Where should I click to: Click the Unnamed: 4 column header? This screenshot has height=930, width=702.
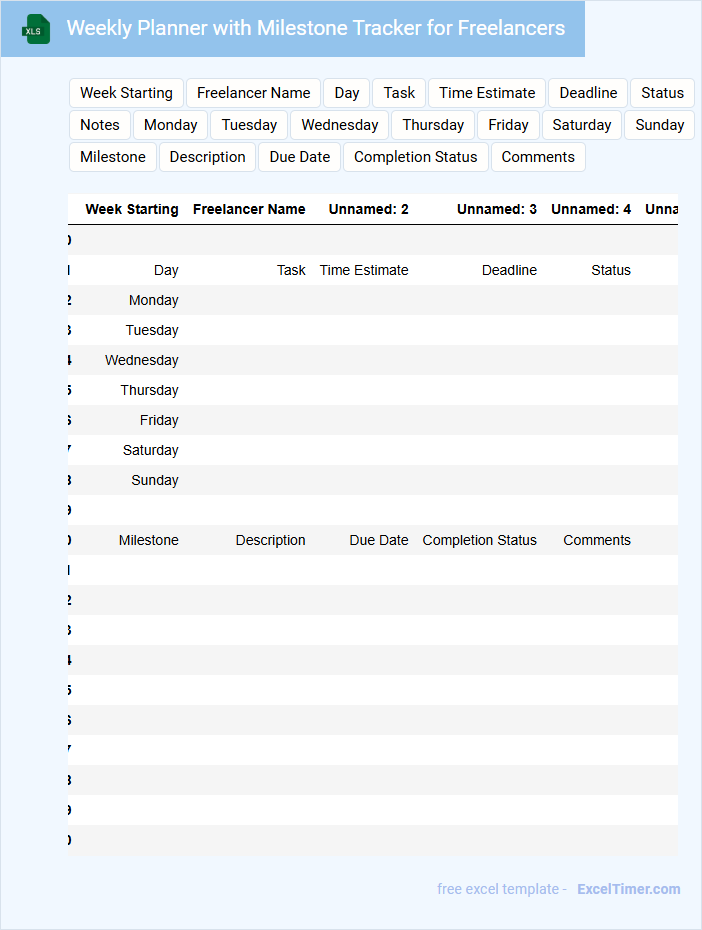tap(591, 209)
